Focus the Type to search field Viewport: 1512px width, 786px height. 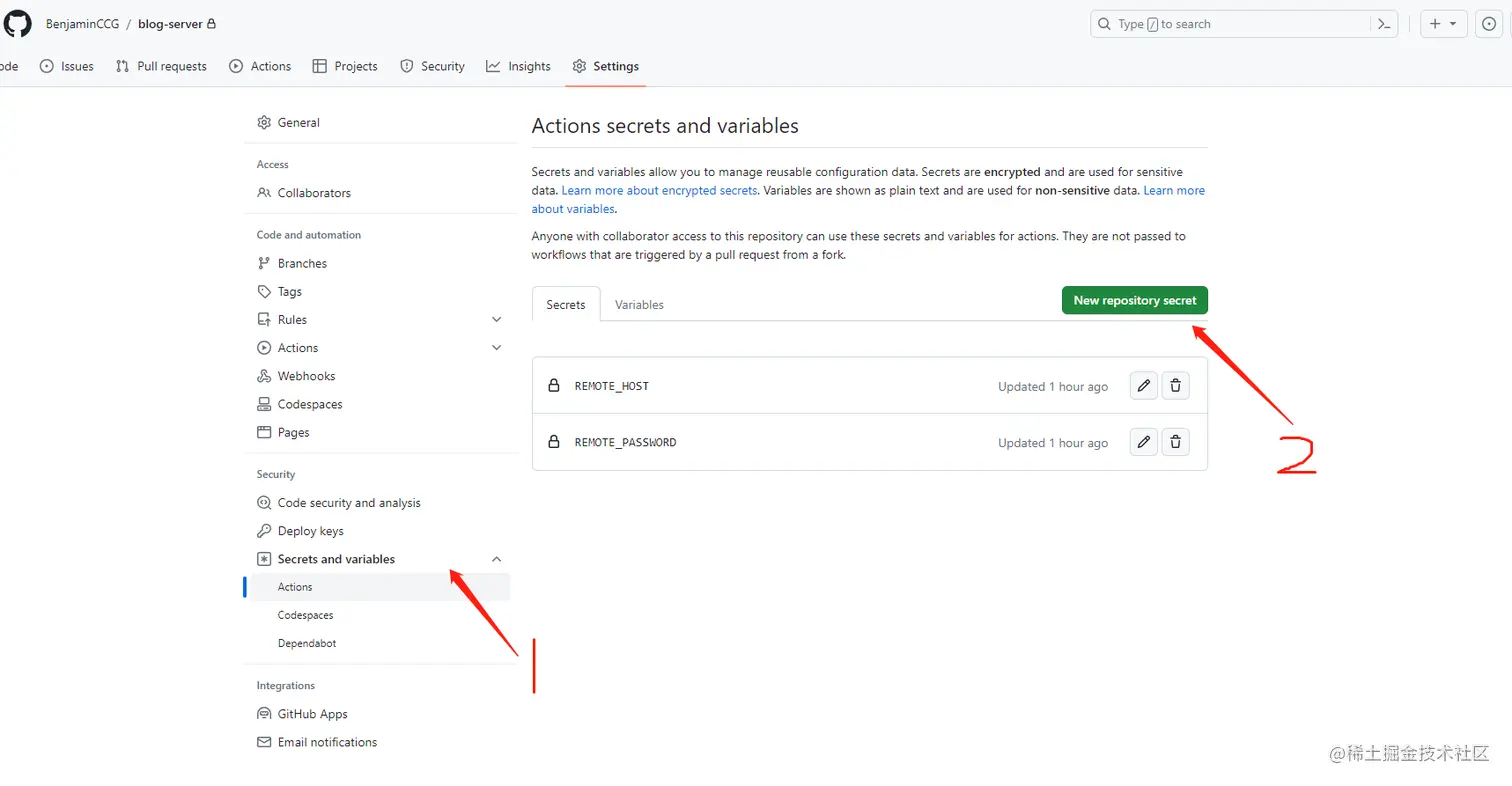click(1230, 24)
